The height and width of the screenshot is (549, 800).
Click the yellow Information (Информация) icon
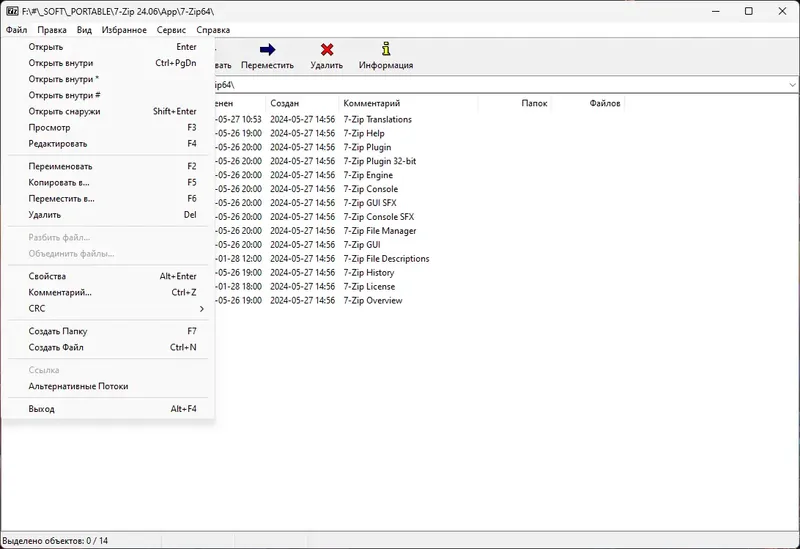[x=386, y=49]
